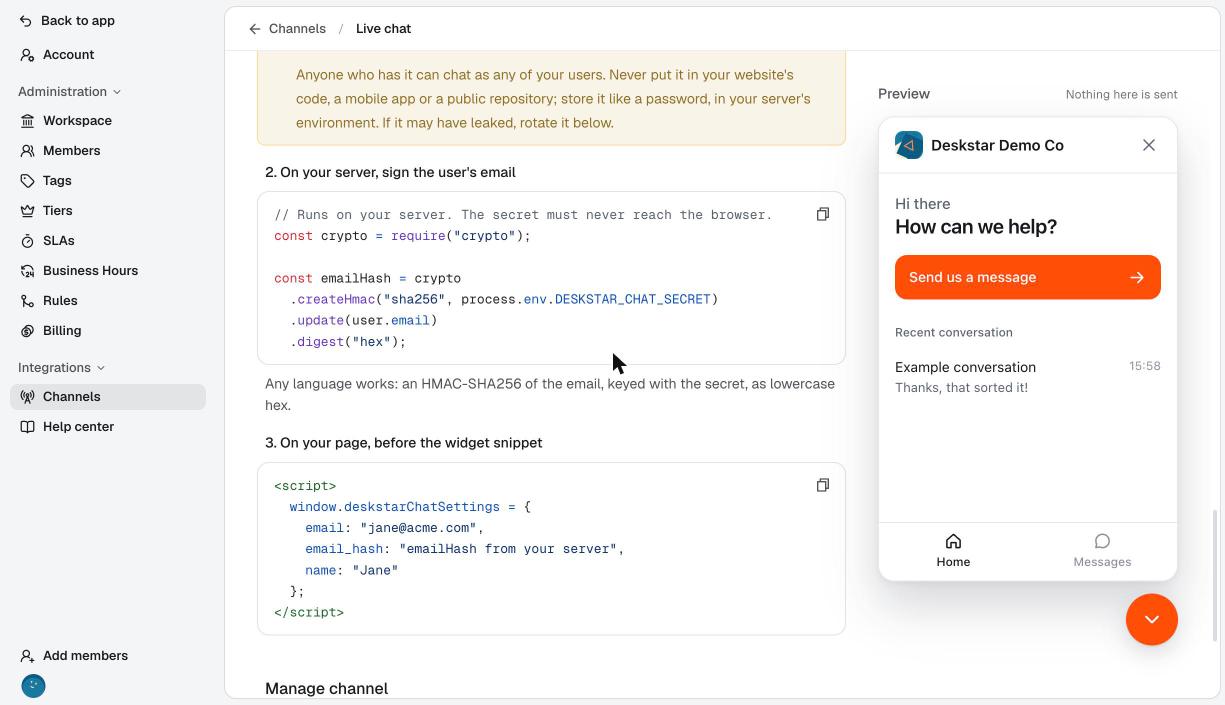1225x705 pixels.
Task: Open Channels breadcrumb link
Action: click(x=297, y=29)
